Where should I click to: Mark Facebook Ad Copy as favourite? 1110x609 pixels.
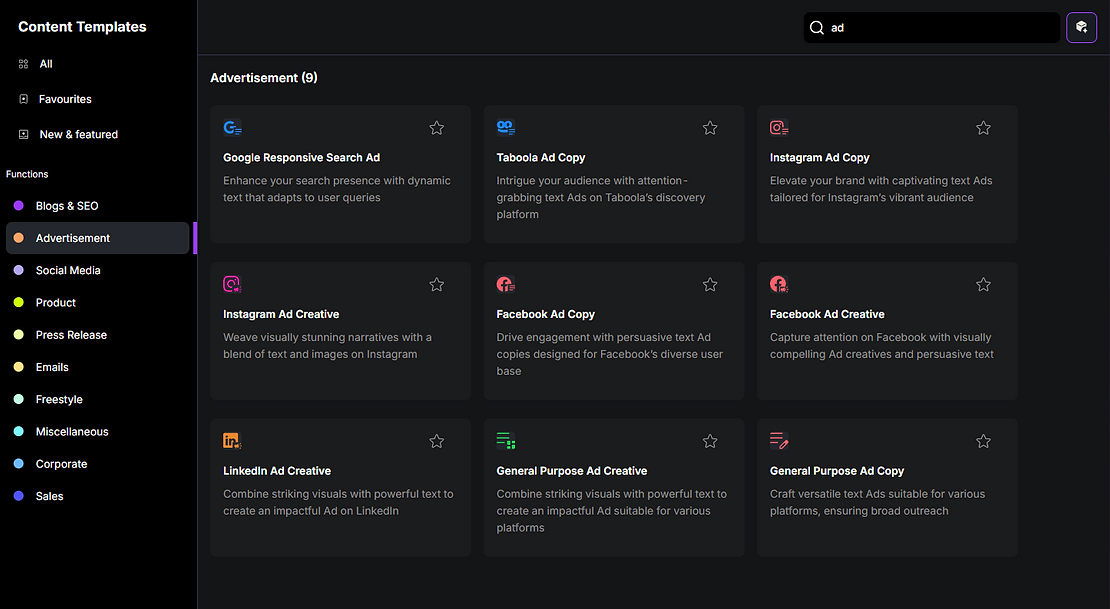(710, 284)
